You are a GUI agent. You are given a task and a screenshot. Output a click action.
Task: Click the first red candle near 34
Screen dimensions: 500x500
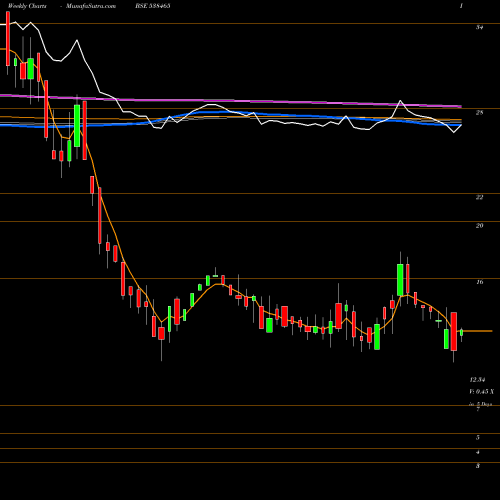point(8,39)
